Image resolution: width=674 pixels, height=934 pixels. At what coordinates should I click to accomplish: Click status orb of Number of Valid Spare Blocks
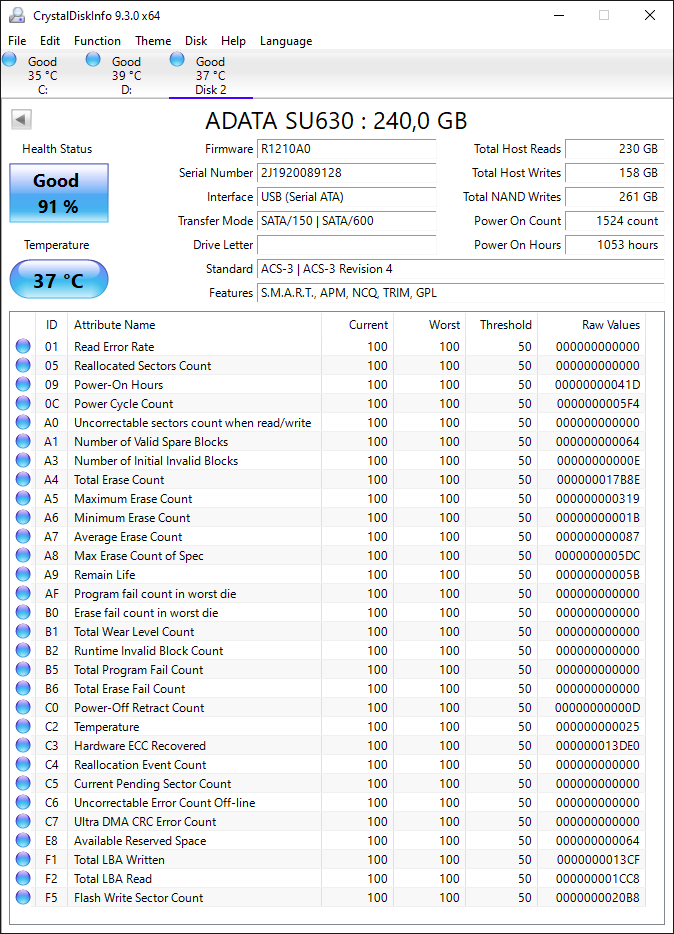coord(23,441)
